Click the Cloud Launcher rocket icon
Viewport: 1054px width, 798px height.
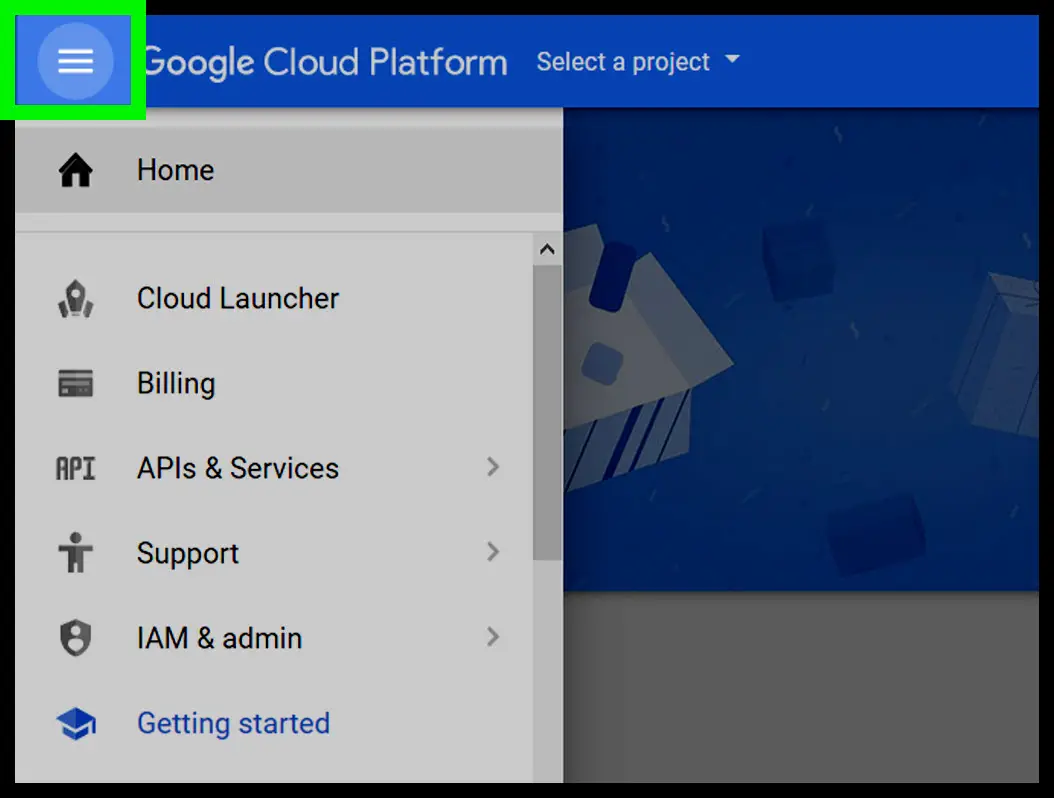[x=75, y=298]
